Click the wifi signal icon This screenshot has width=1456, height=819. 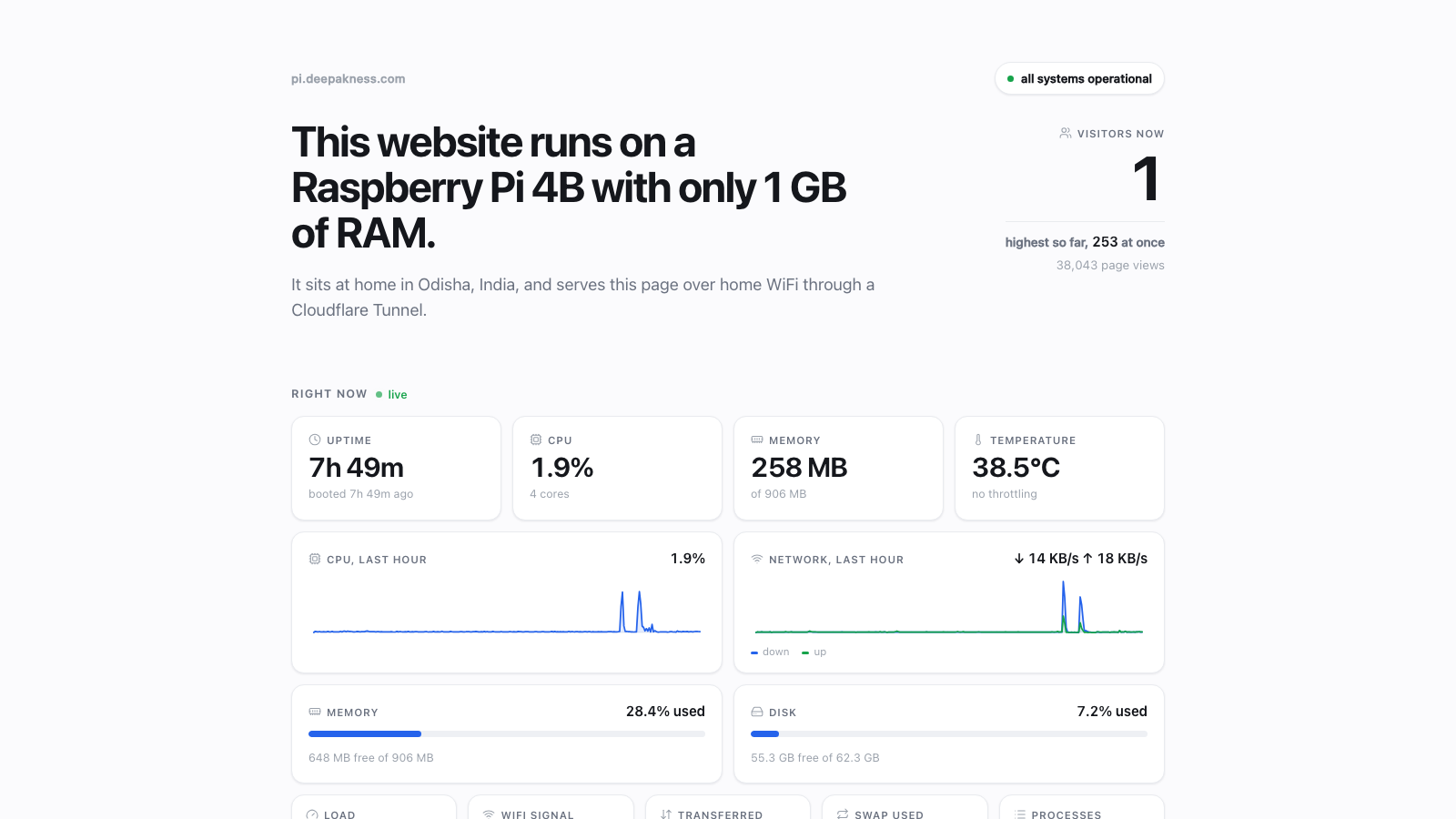pos(489,814)
